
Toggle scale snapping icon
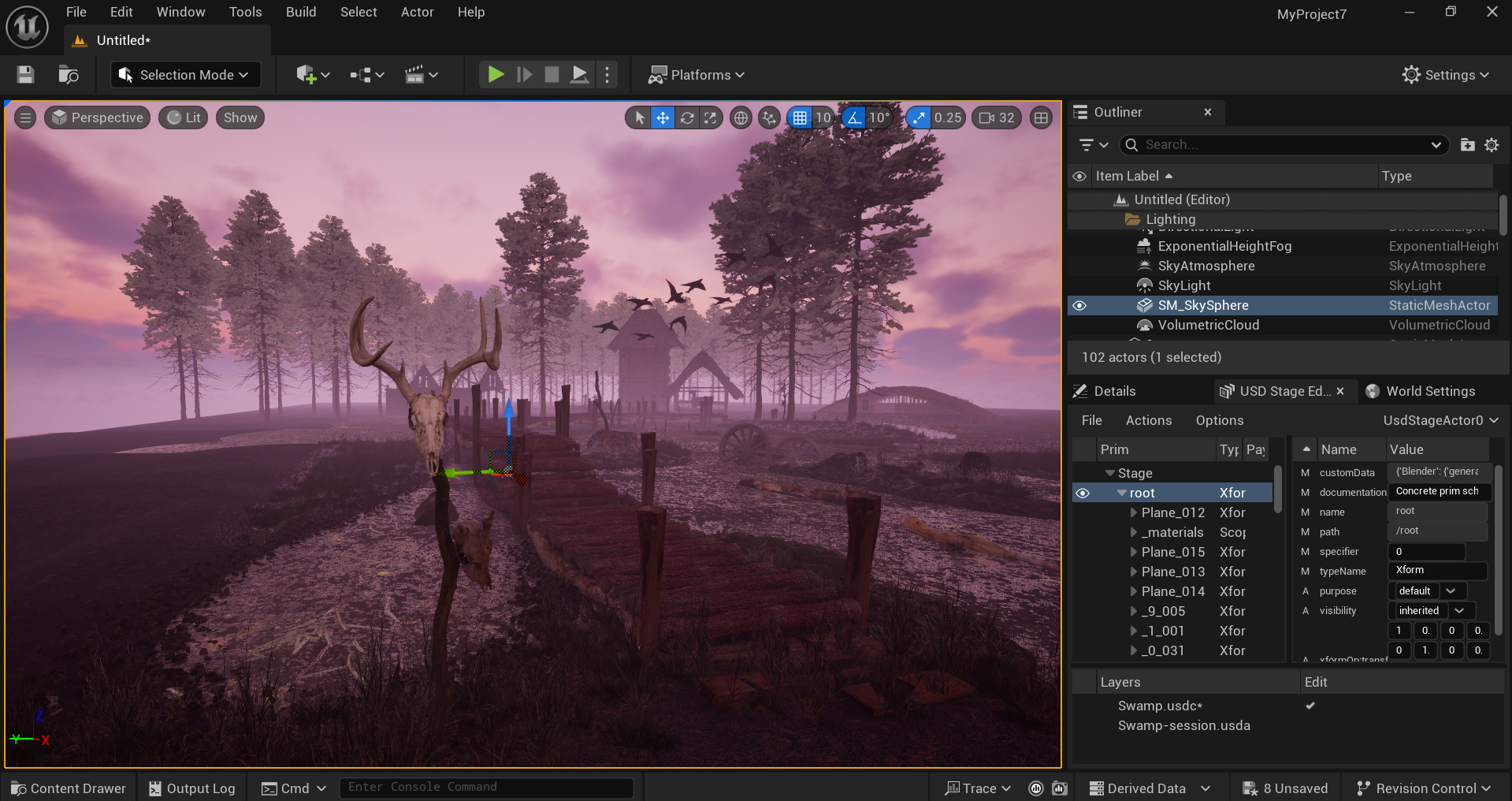[918, 117]
